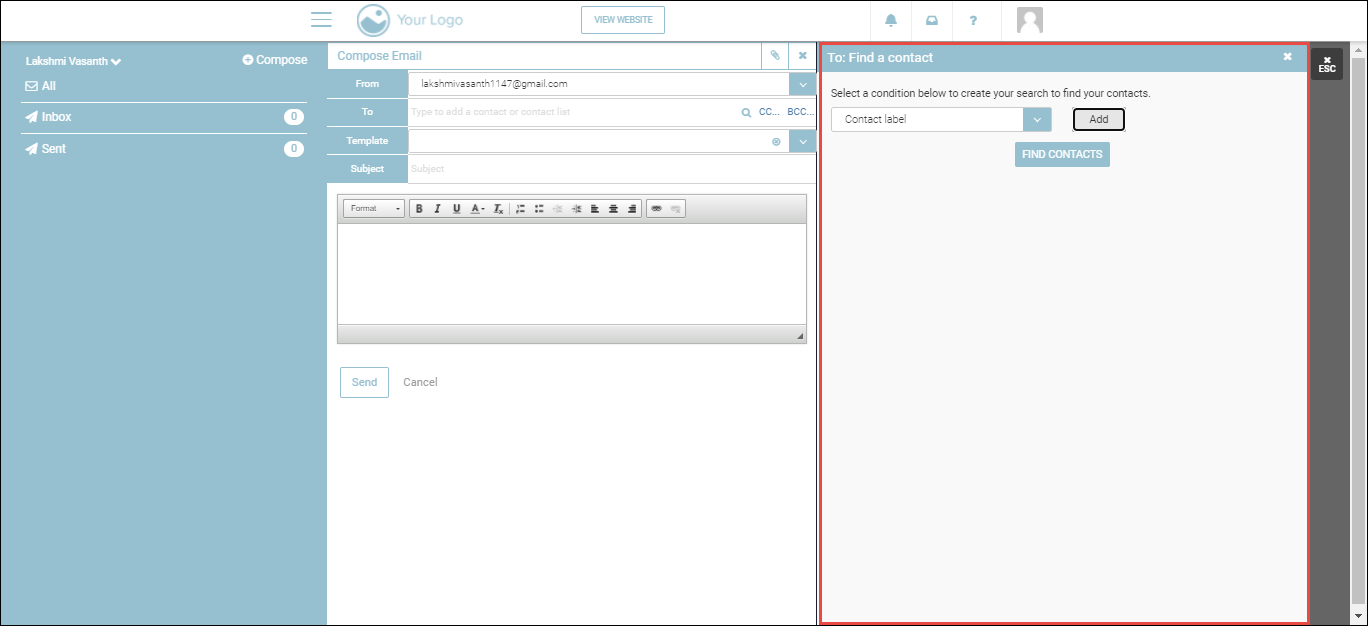Insert a link in the editor

click(656, 209)
